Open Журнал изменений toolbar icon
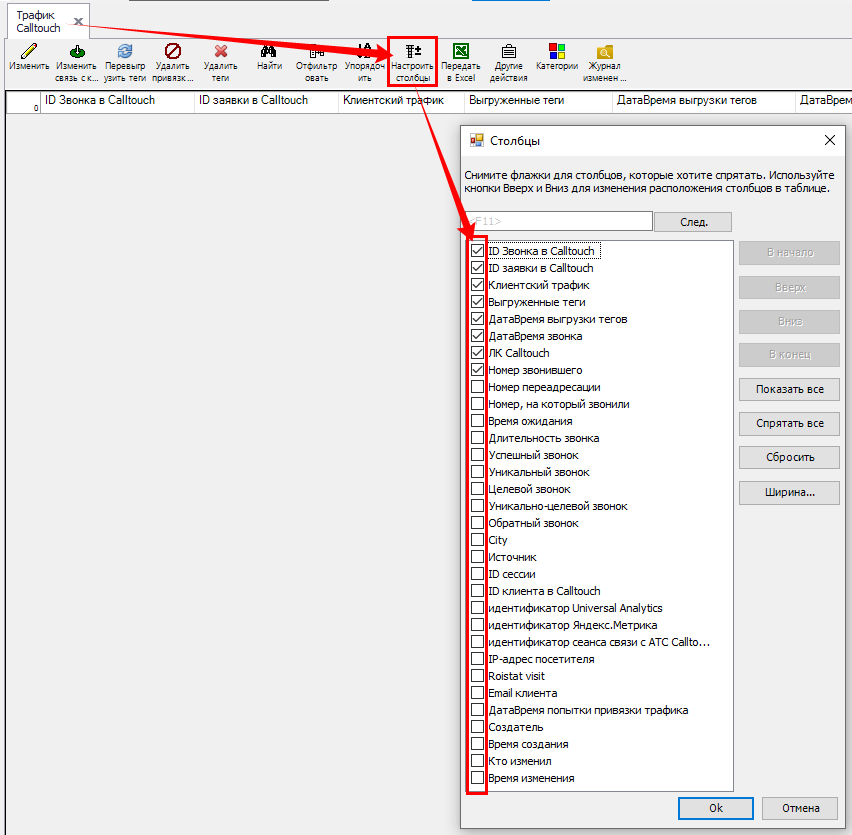The height and width of the screenshot is (835, 852). click(605, 51)
